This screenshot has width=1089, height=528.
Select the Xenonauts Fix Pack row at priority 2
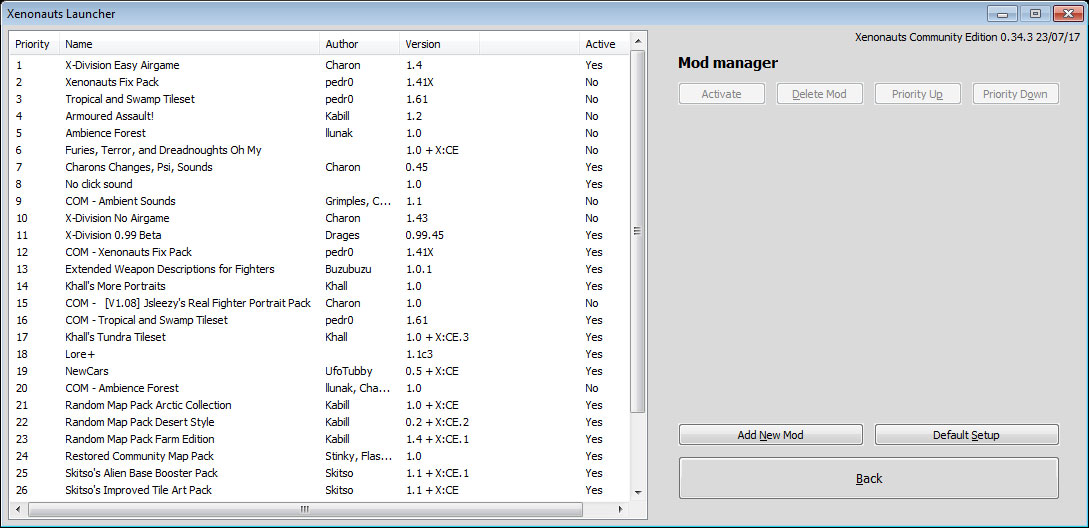(x=319, y=82)
